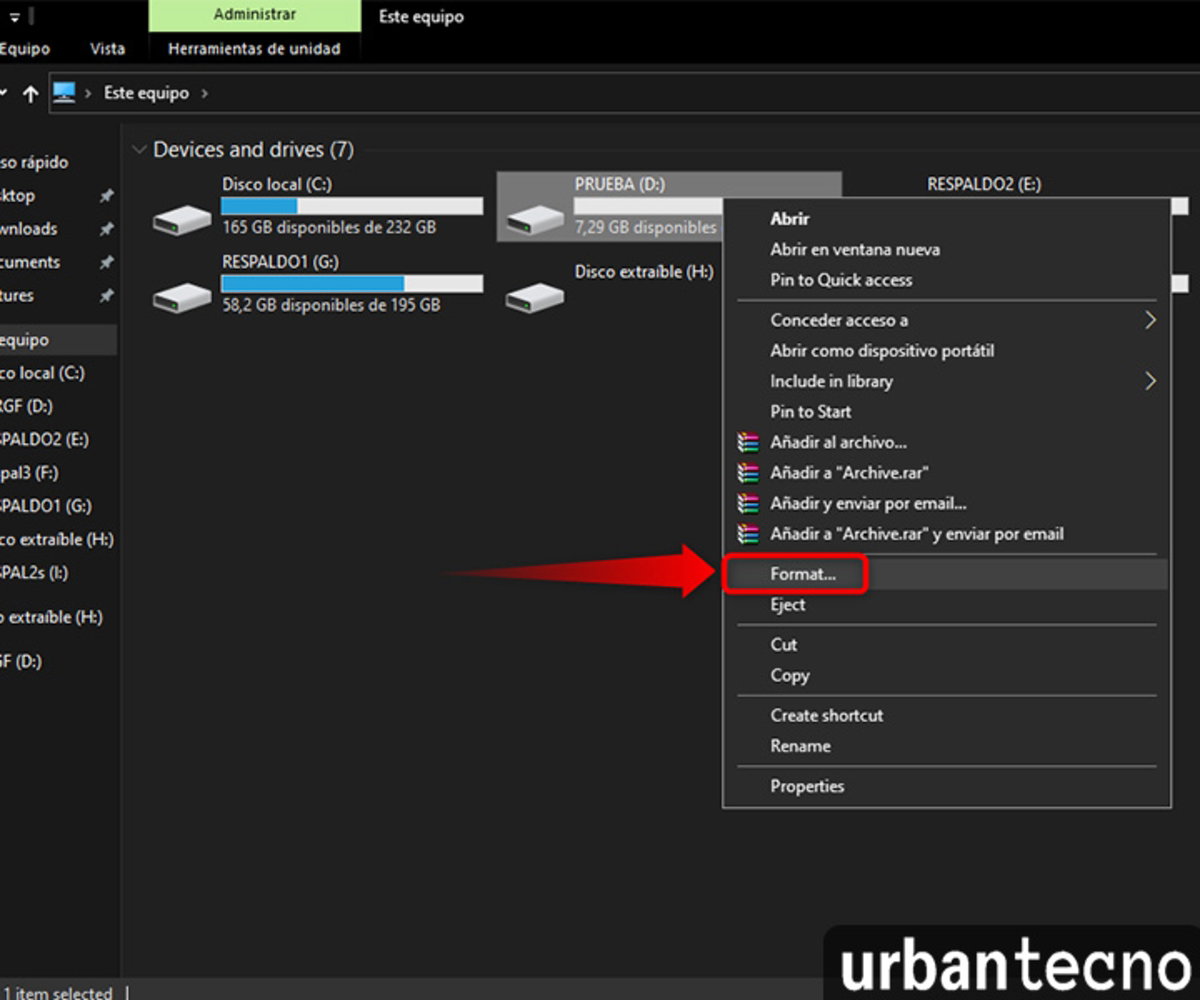Viewport: 1200px width, 1000px height.
Task: Collapse the Devices and drives group
Action: (x=139, y=150)
